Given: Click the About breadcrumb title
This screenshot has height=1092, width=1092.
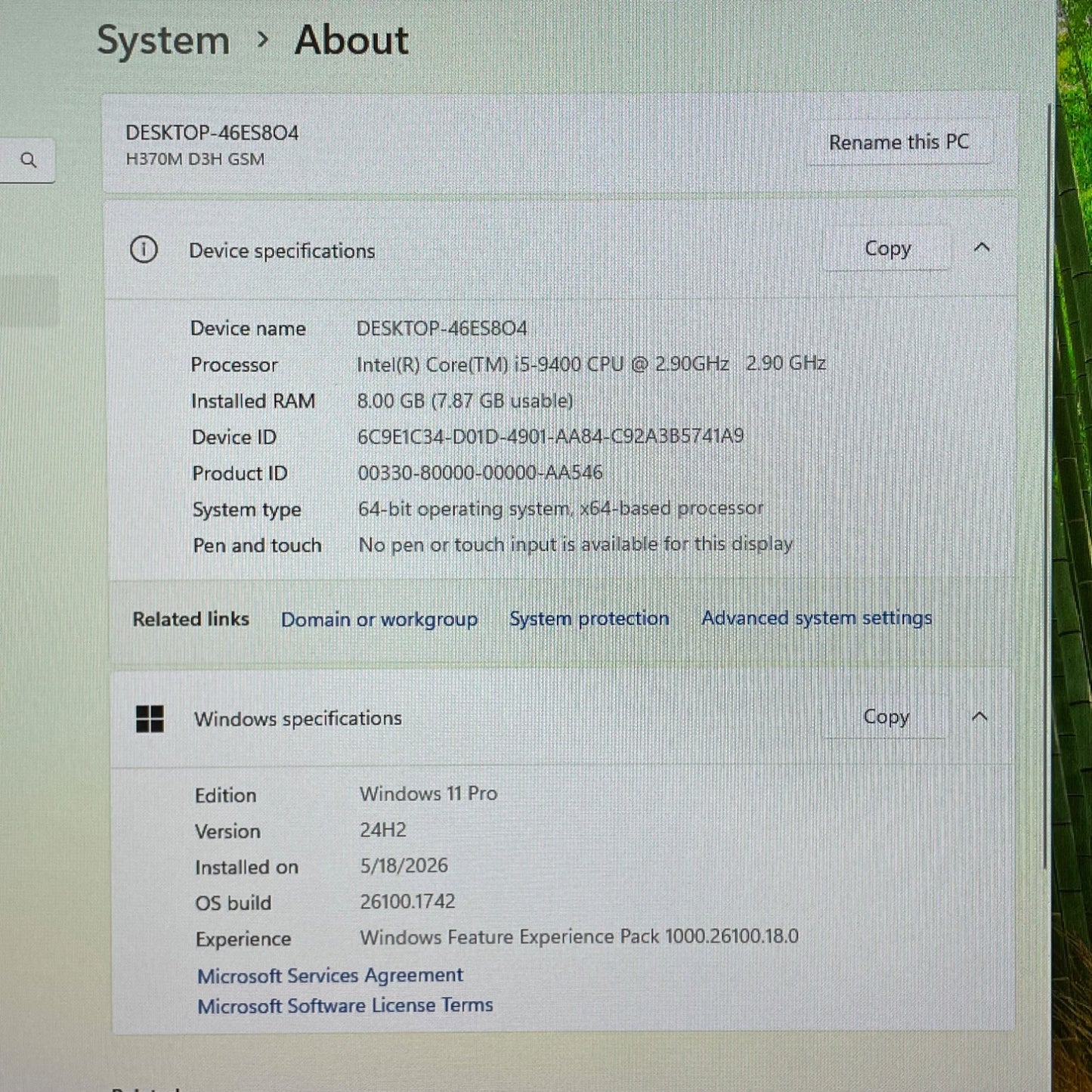Looking at the screenshot, I should 351,39.
